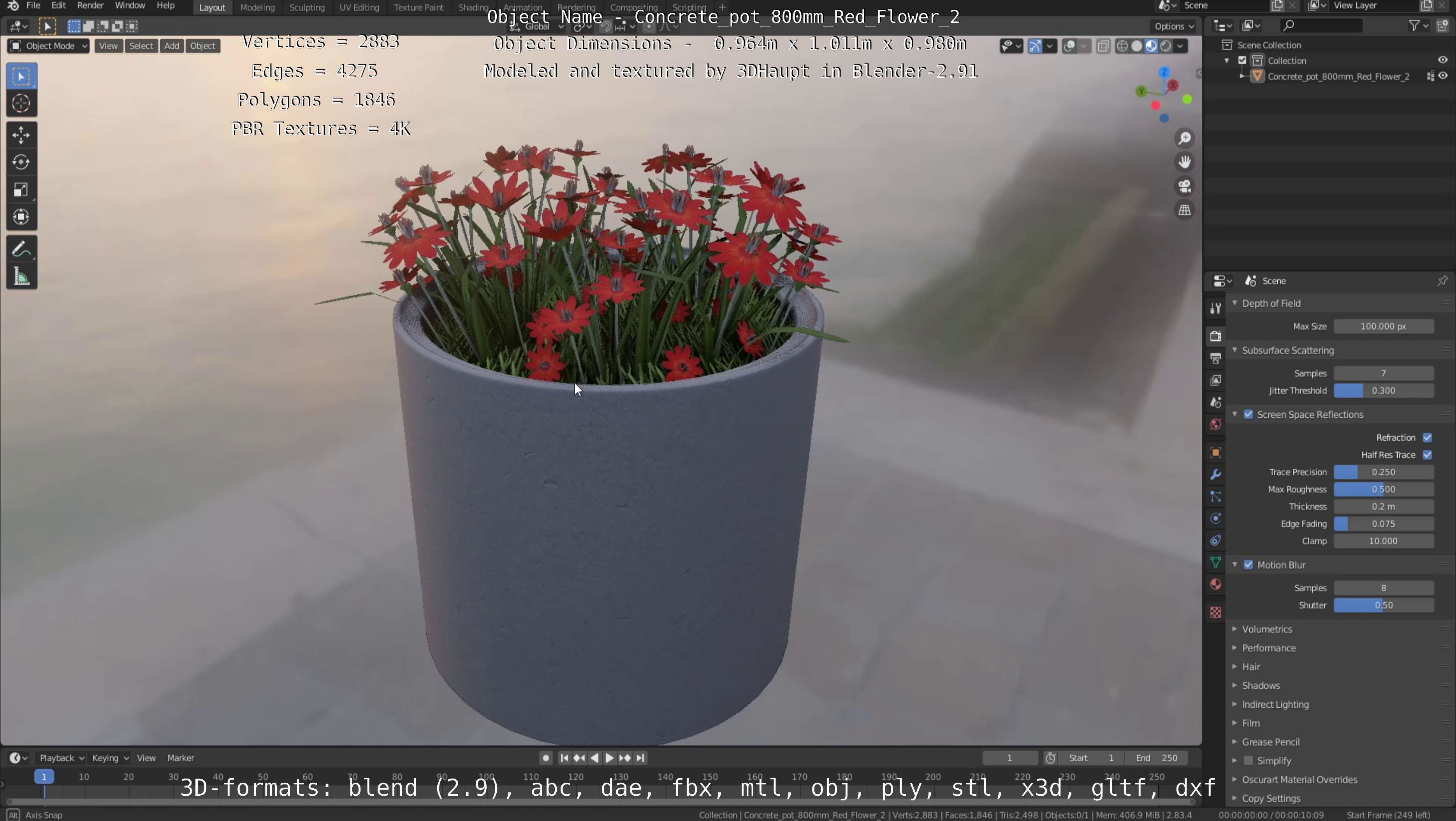Toggle Motion Blur checkbox
This screenshot has height=821, width=1456.
click(1248, 565)
